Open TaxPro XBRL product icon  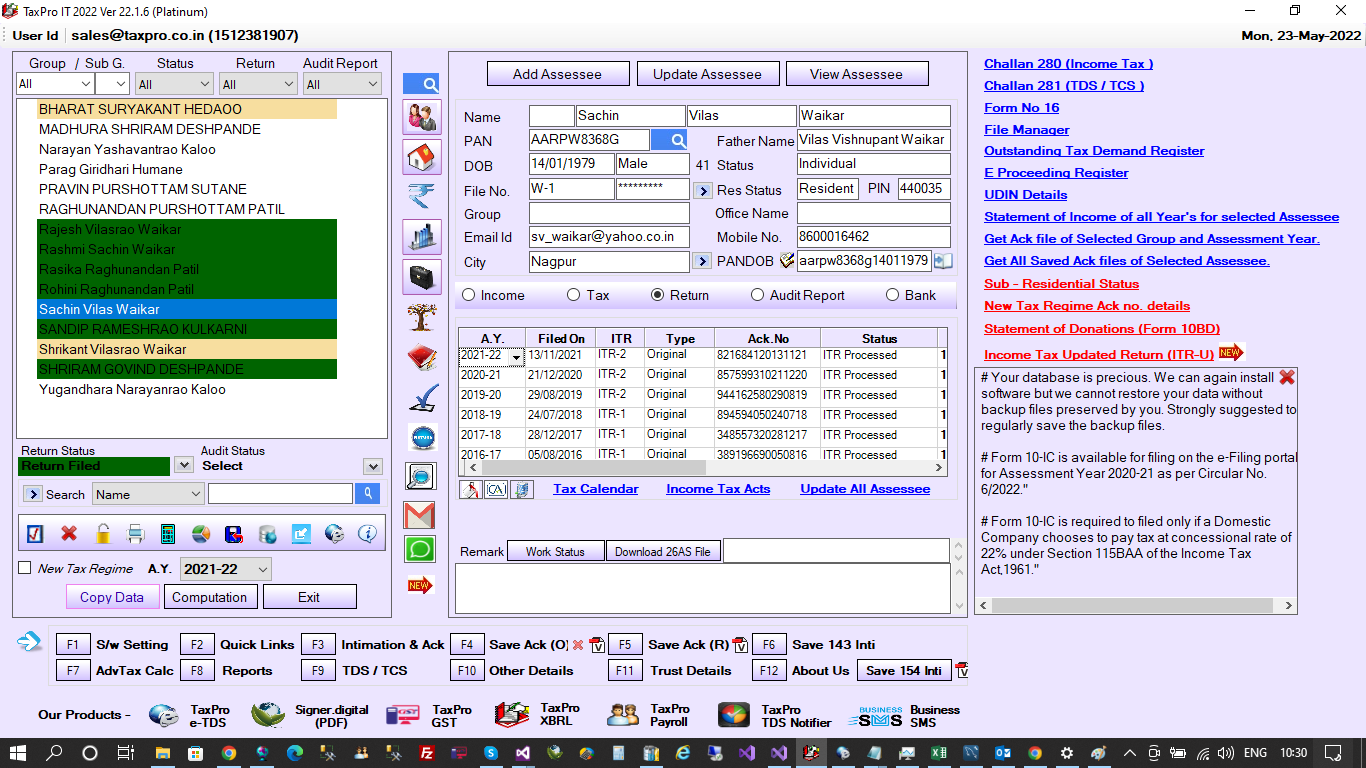511,714
